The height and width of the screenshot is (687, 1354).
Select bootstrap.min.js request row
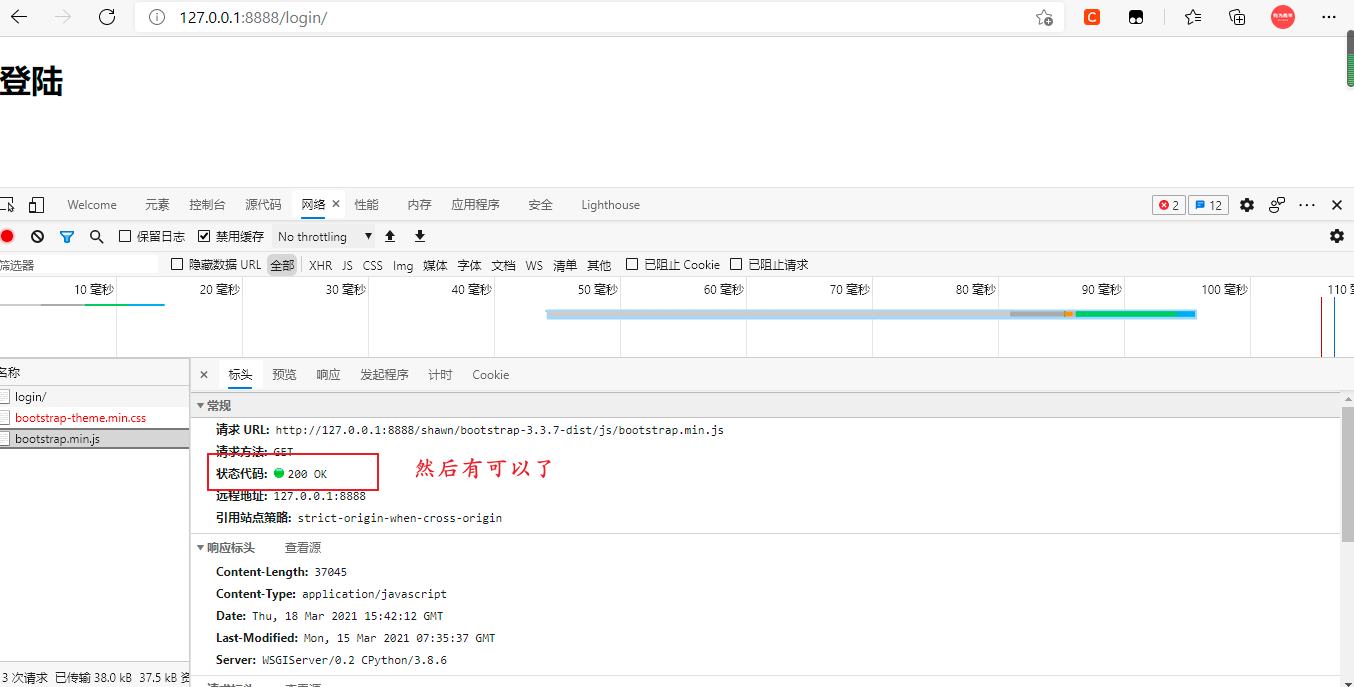[94, 439]
